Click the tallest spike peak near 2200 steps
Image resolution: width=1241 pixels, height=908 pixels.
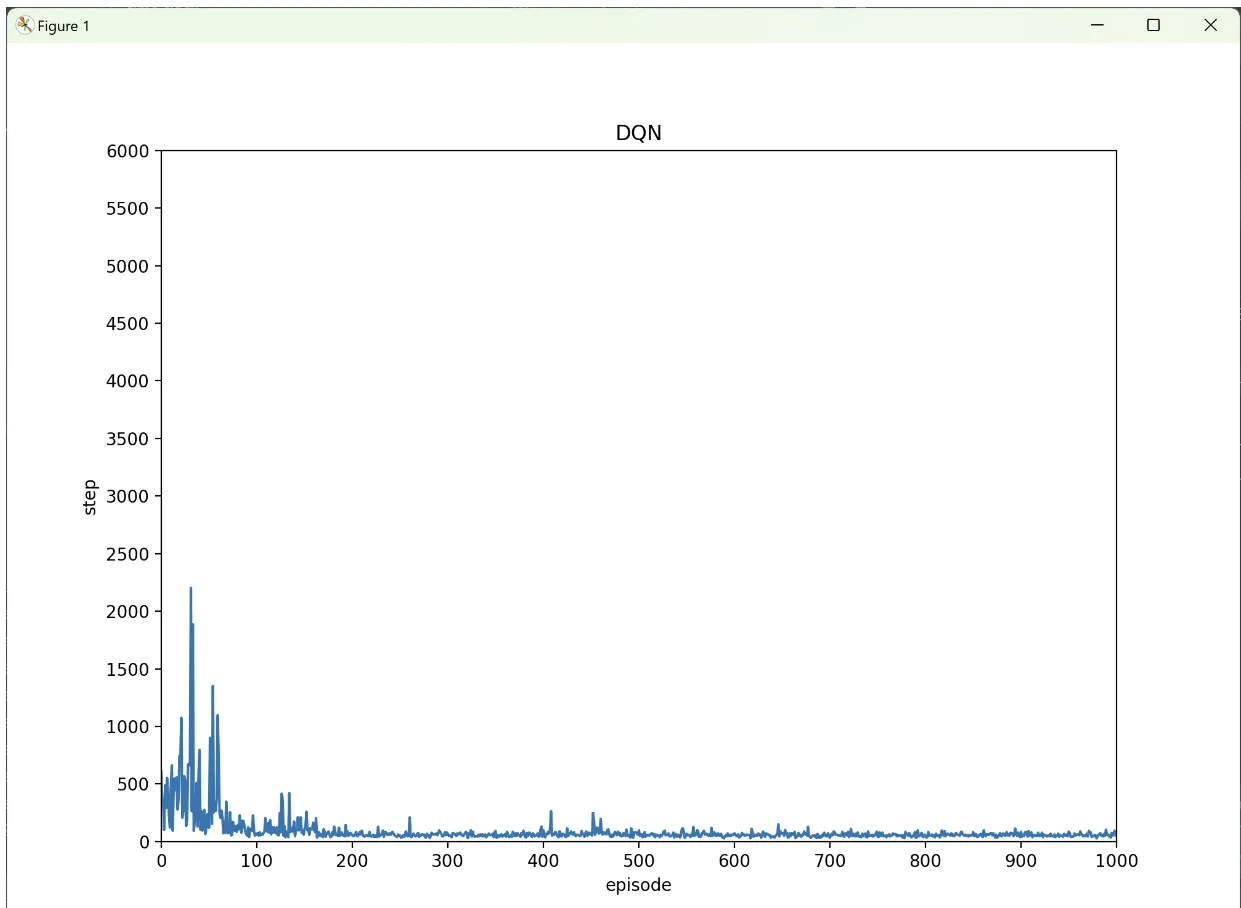click(x=190, y=589)
